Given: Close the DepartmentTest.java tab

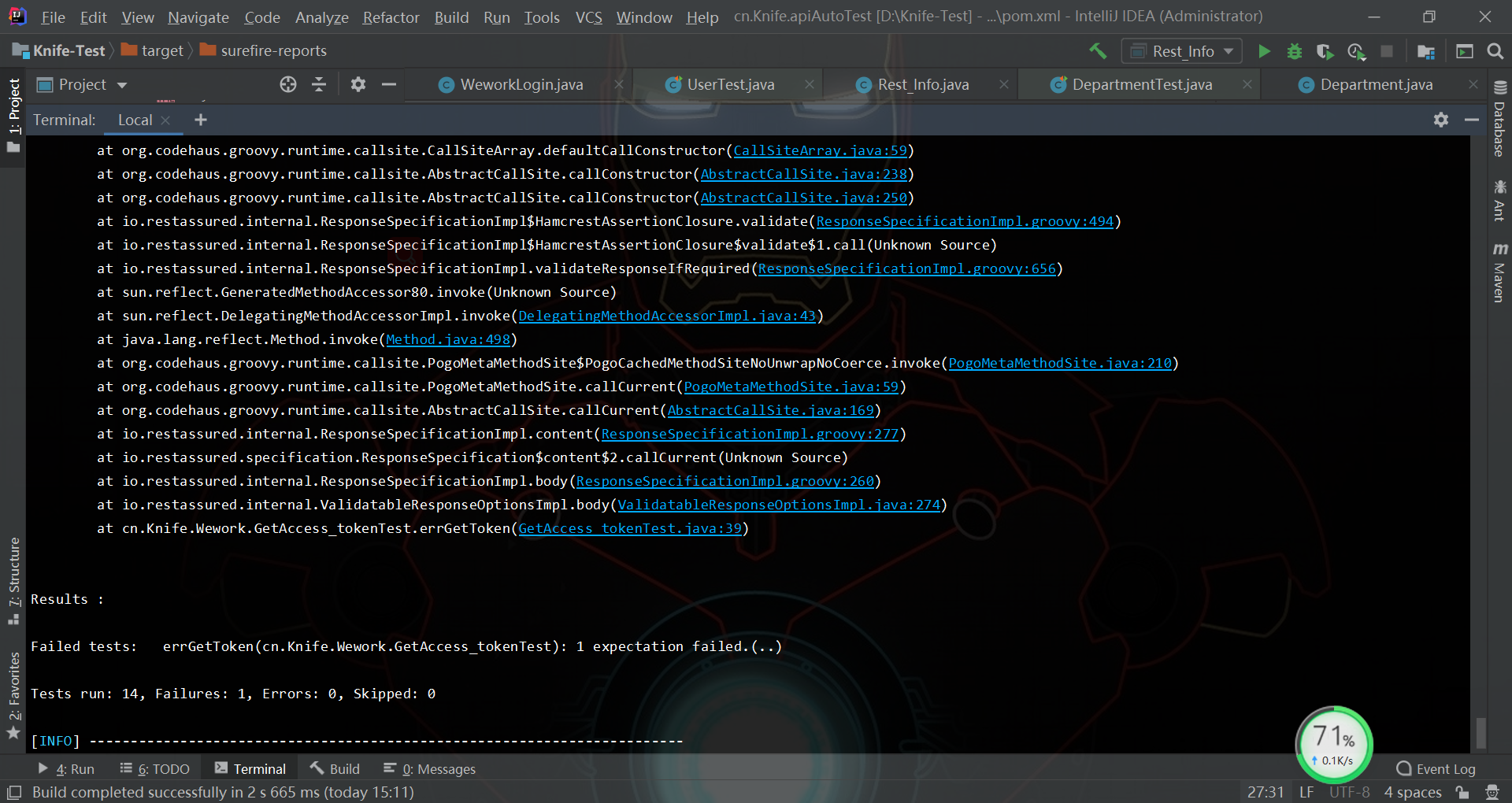Looking at the screenshot, I should [x=1247, y=84].
